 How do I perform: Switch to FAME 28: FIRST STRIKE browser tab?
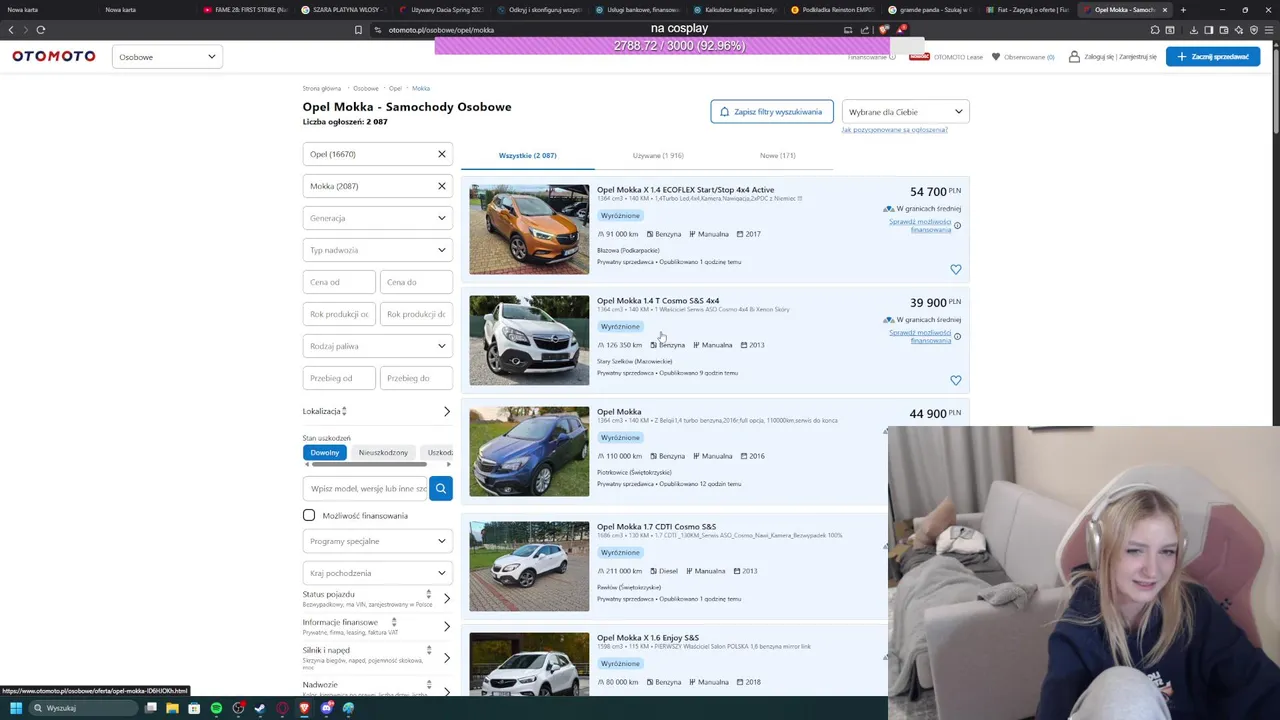coord(245,10)
